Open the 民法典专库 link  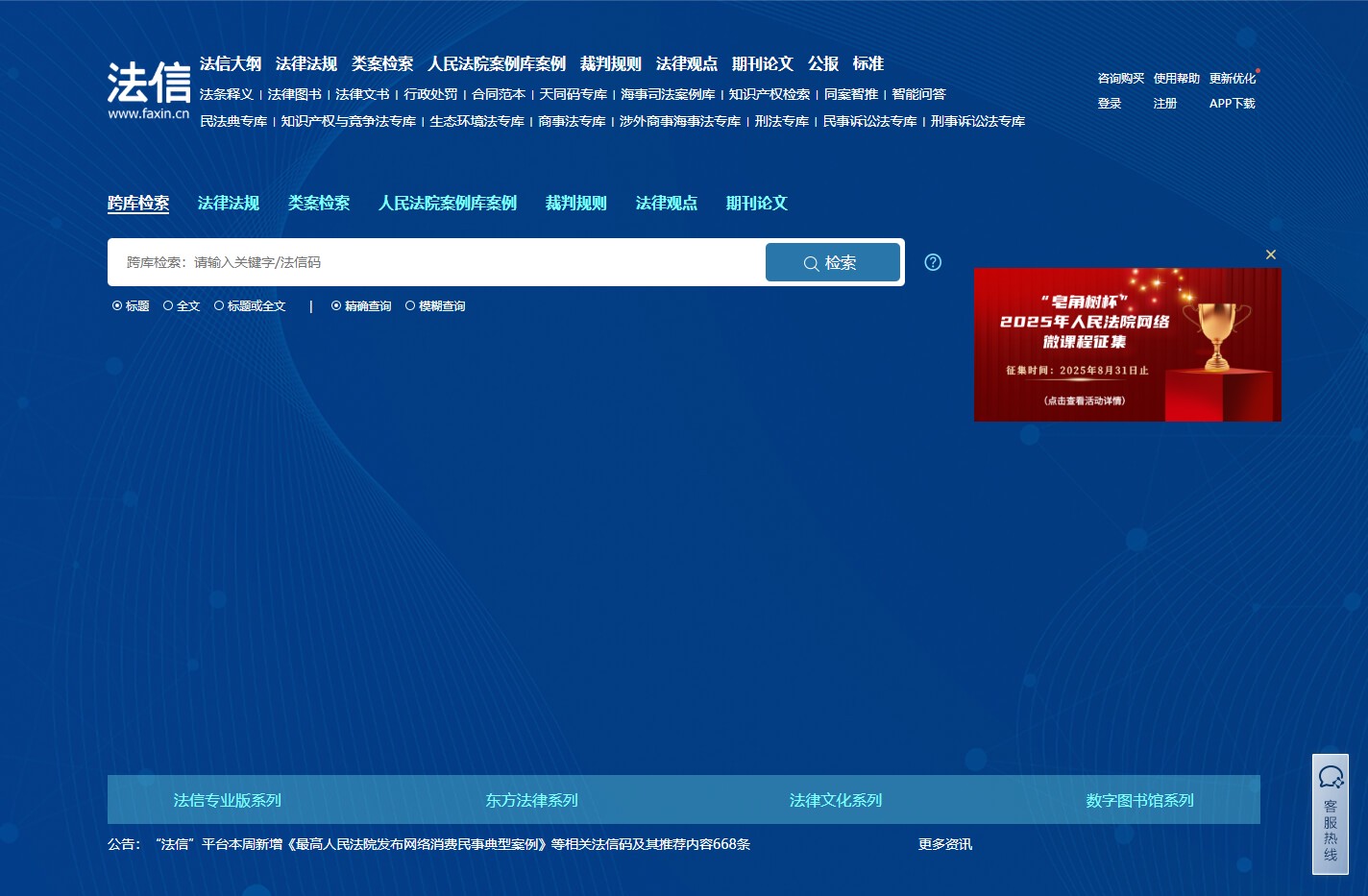pos(233,121)
